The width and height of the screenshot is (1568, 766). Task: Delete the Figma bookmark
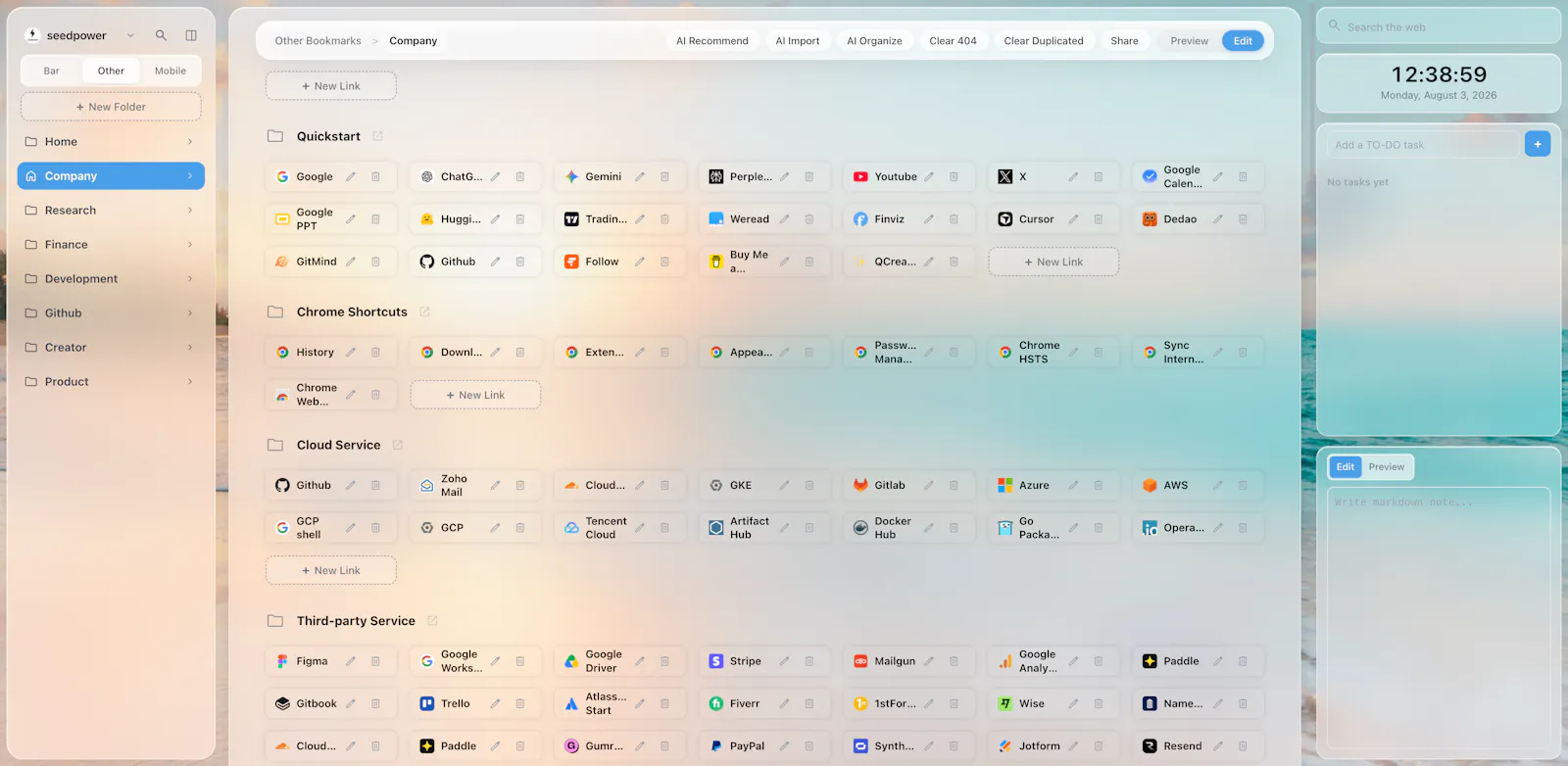click(x=375, y=662)
